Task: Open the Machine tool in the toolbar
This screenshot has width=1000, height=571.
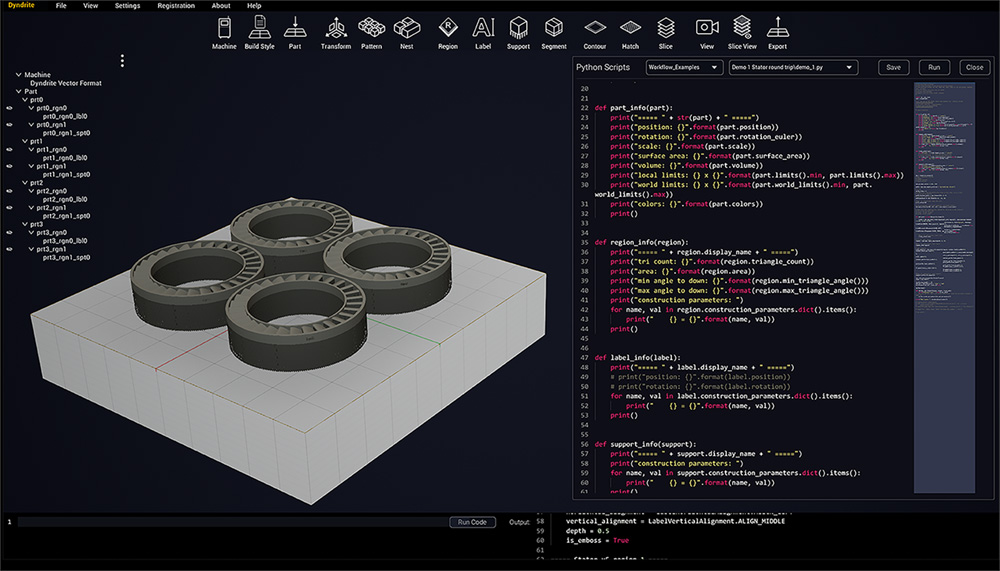Action: pyautogui.click(x=224, y=28)
